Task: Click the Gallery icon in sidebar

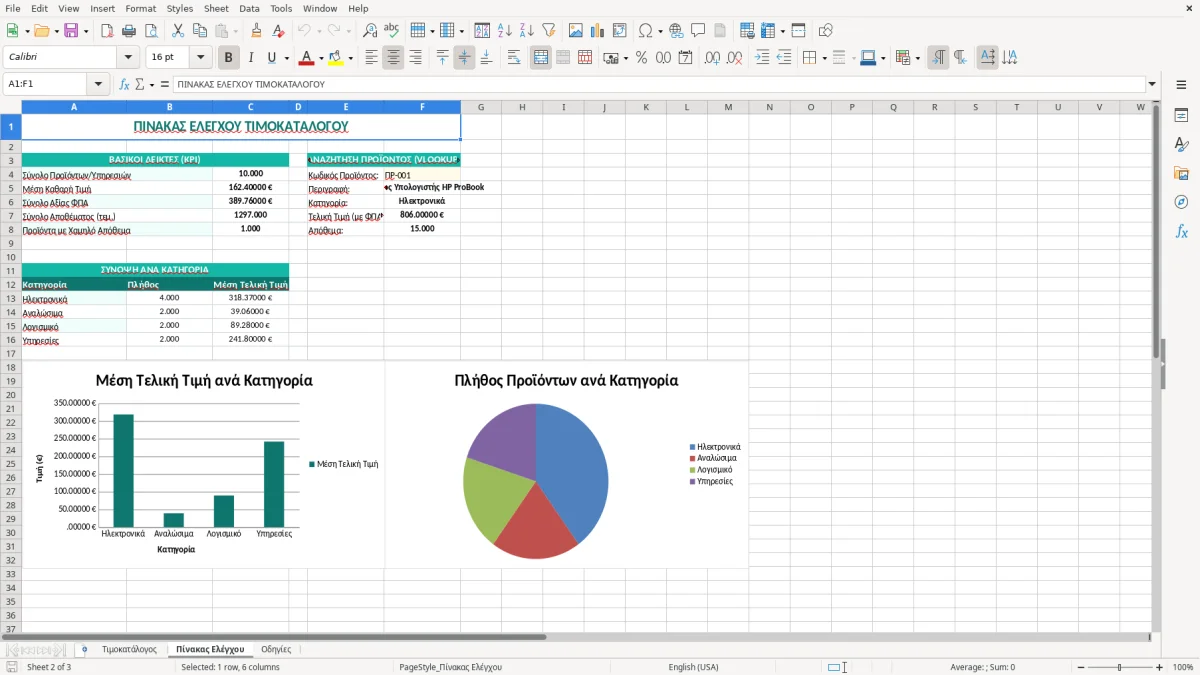Action: pyautogui.click(x=1181, y=173)
